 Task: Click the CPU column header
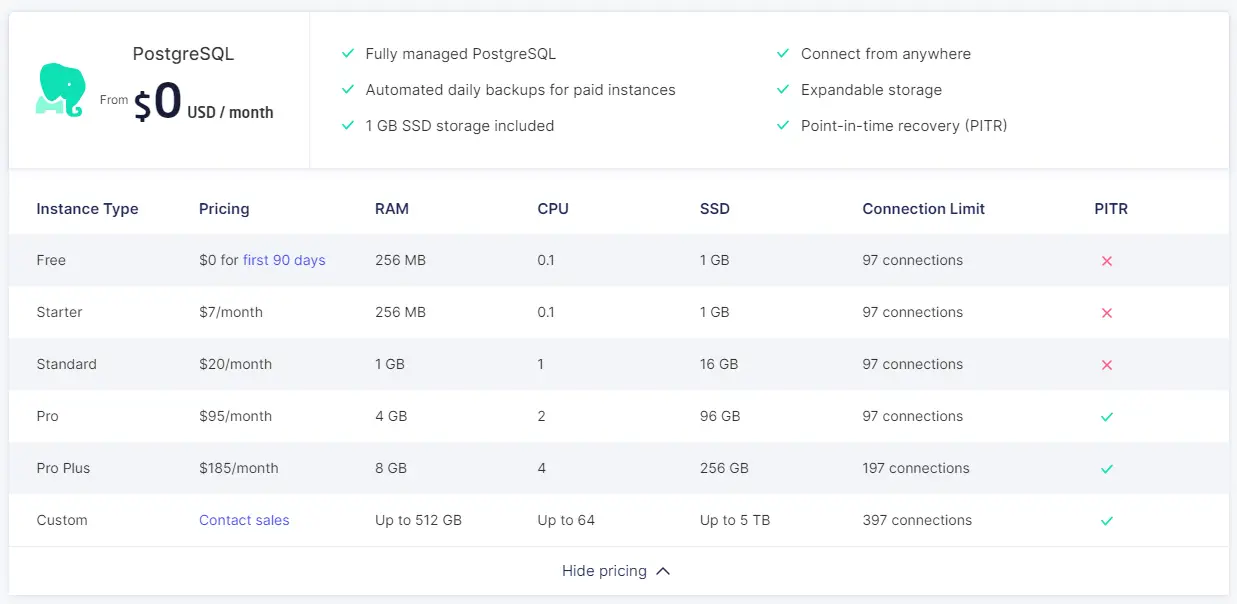553,209
